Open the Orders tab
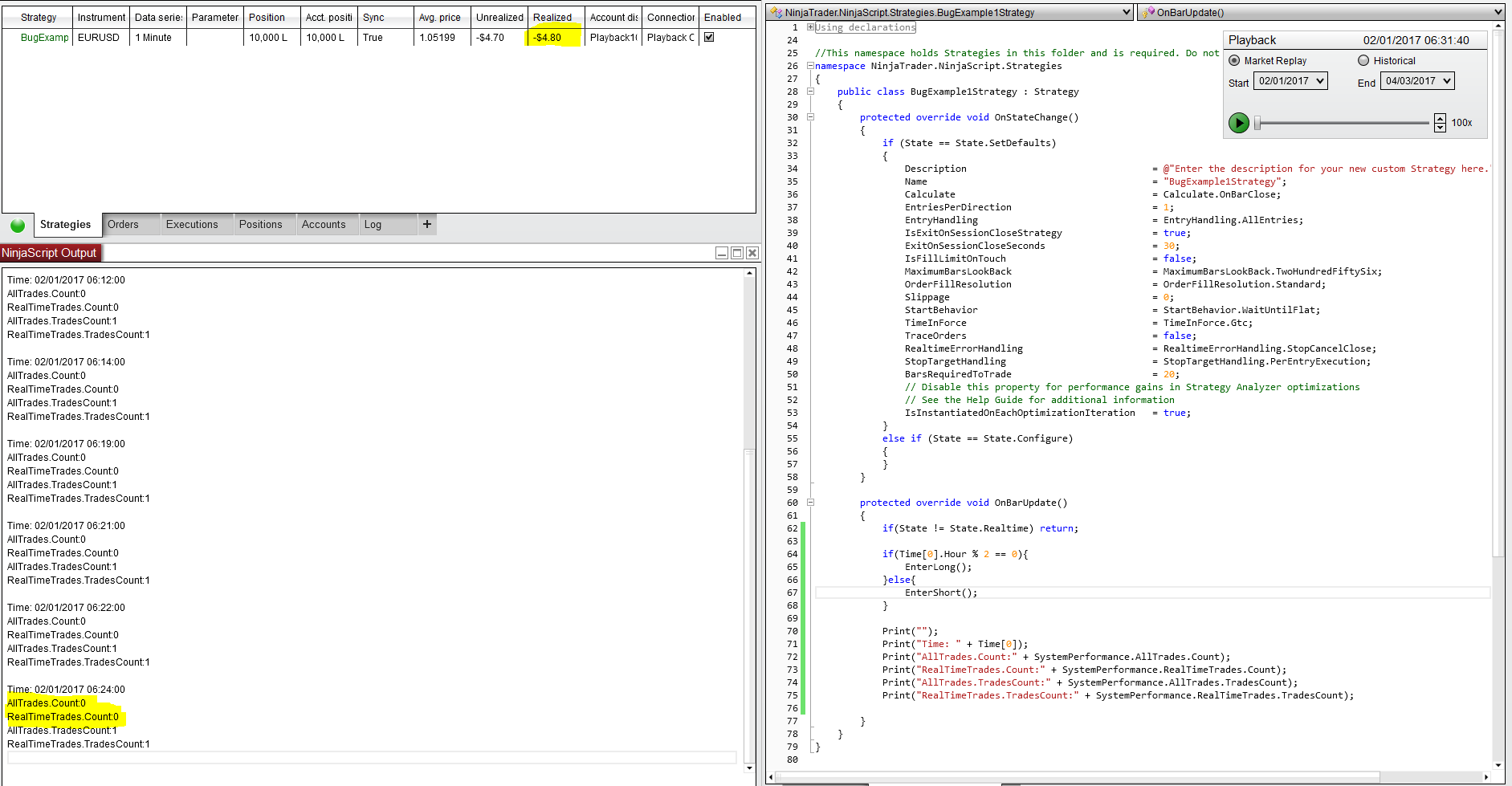 click(123, 225)
